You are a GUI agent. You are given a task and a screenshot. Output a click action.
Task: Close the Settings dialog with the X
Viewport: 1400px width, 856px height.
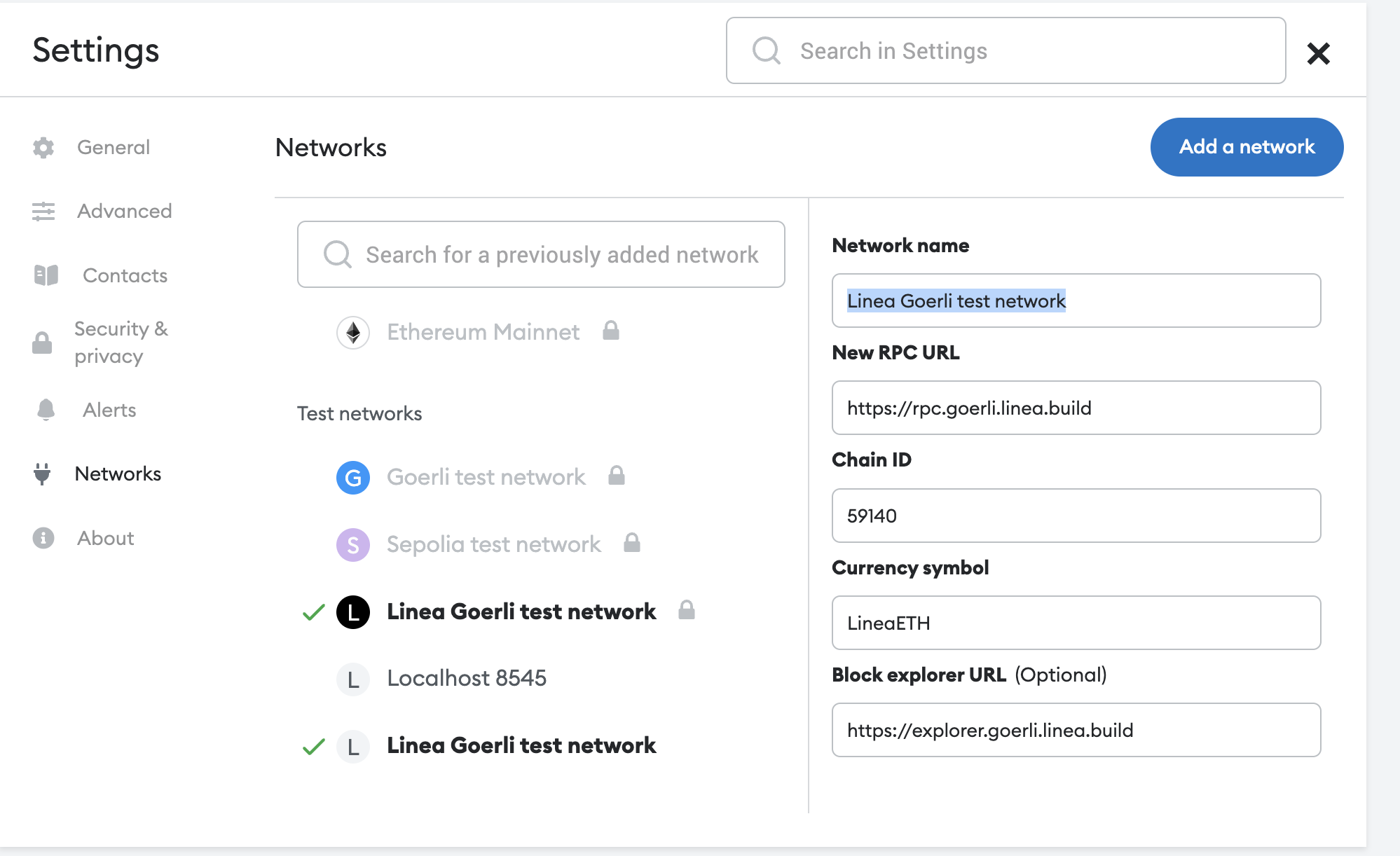point(1319,53)
